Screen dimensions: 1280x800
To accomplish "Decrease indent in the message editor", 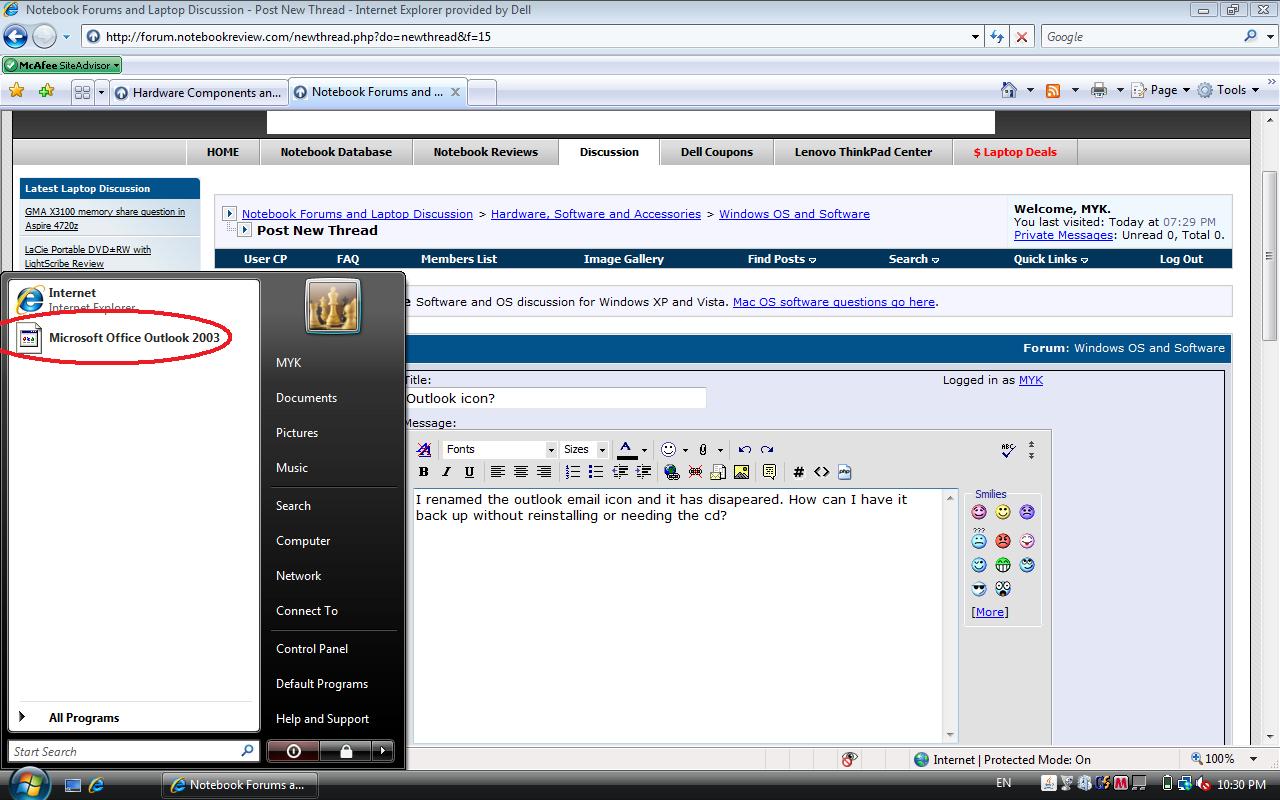I will pyautogui.click(x=619, y=472).
